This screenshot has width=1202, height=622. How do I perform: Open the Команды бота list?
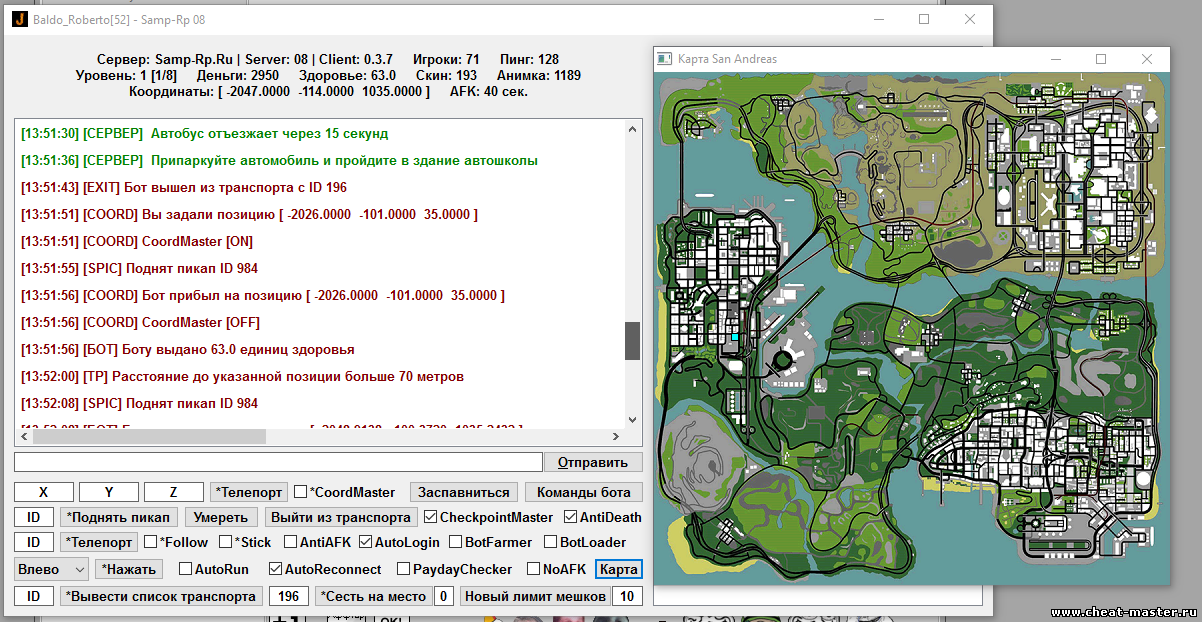[x=584, y=492]
